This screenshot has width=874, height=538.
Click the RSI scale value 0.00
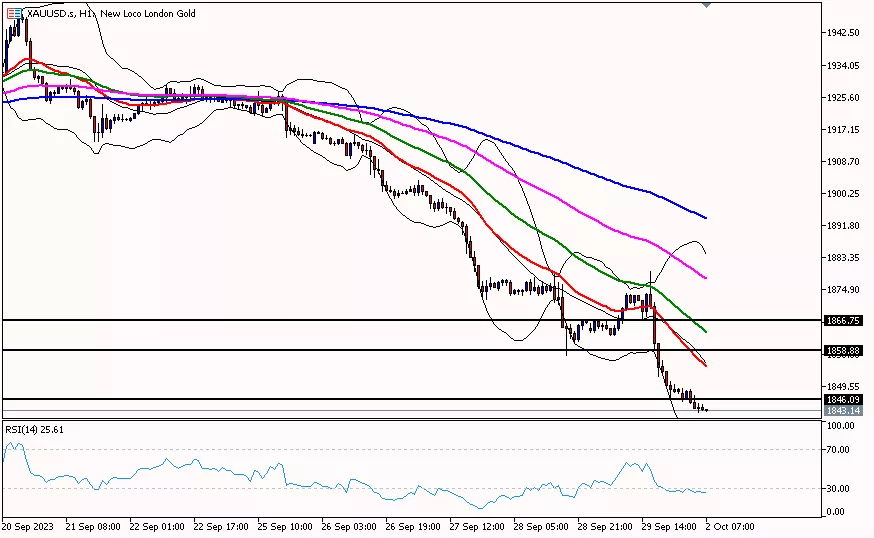836,511
